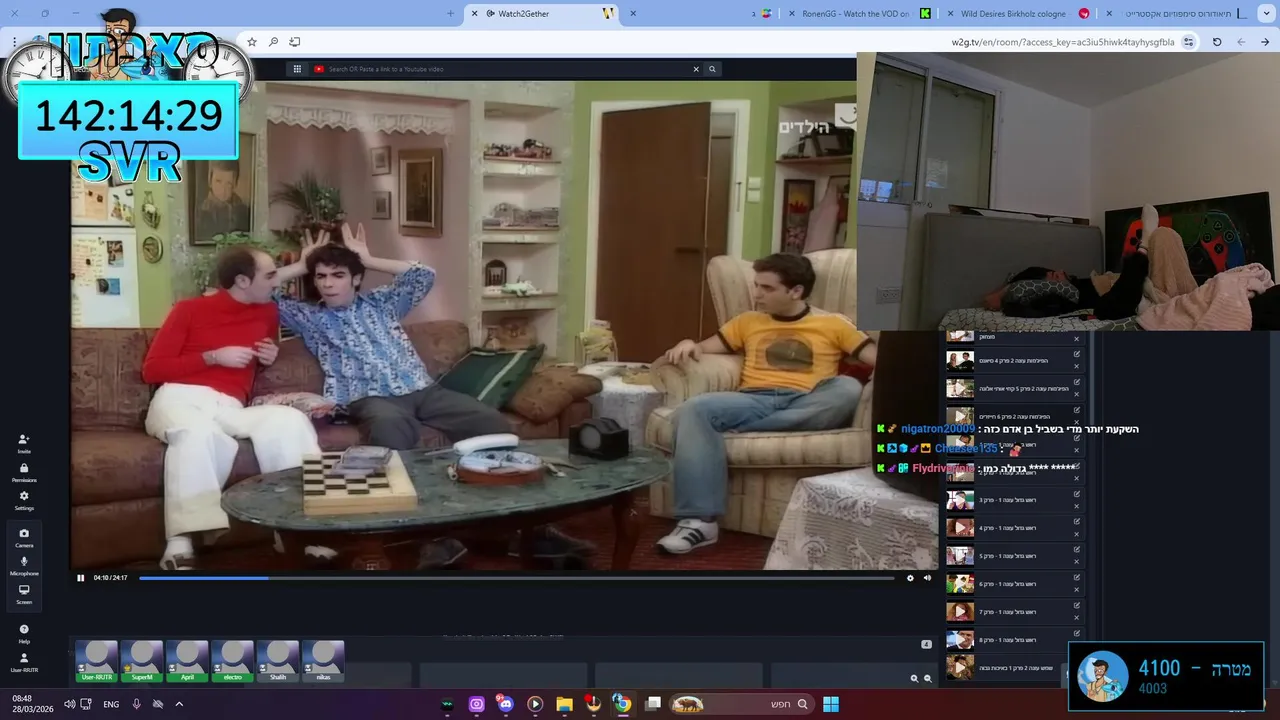
Task: Open the ENG language switcher
Action: 111,704
